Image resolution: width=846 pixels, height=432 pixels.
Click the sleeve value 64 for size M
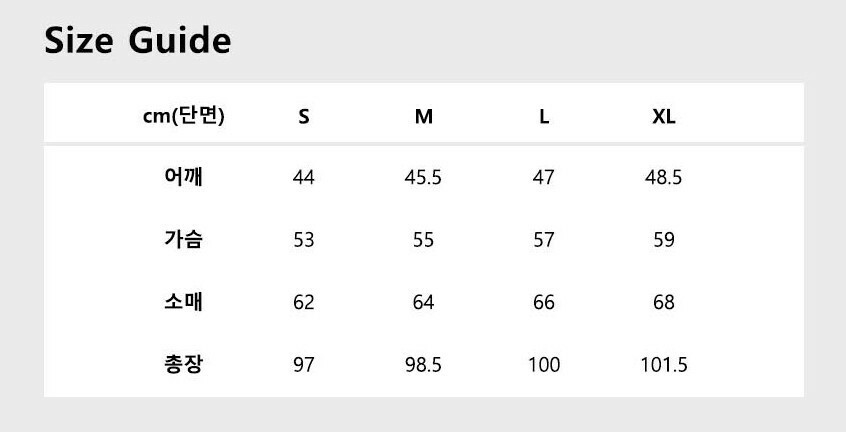pos(424,302)
